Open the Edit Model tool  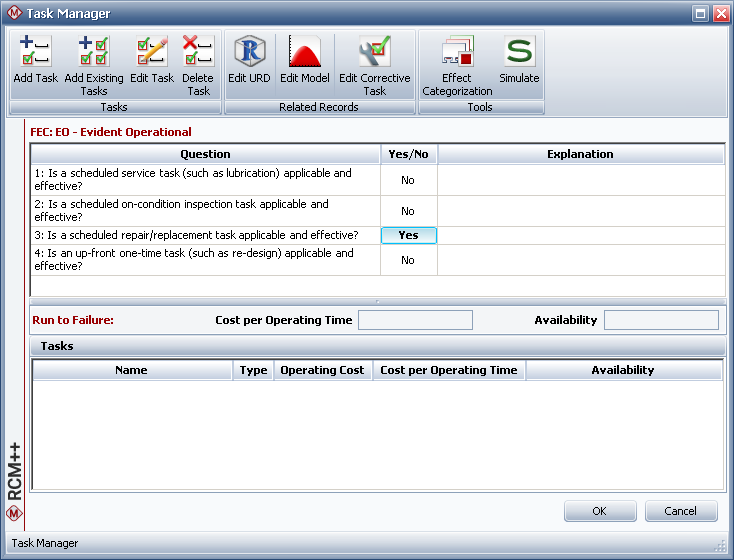coord(304,62)
